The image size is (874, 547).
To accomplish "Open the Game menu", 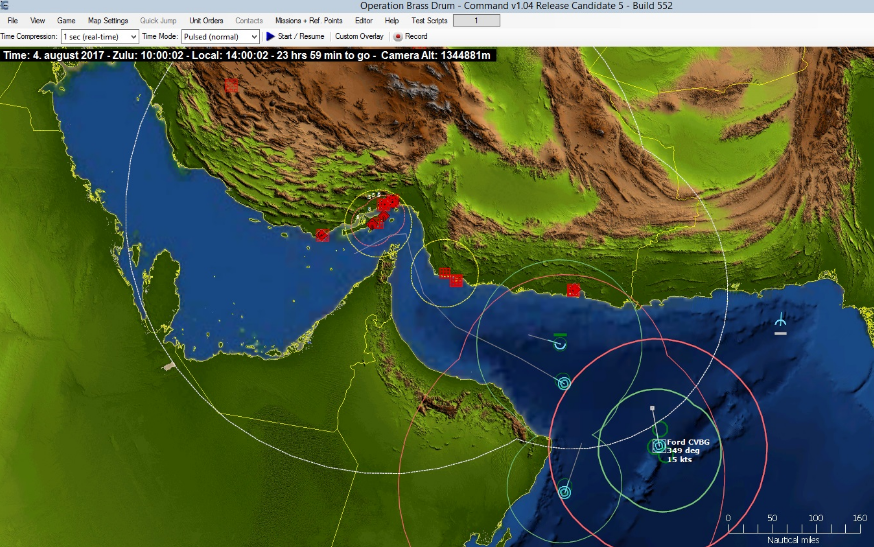I will [66, 21].
